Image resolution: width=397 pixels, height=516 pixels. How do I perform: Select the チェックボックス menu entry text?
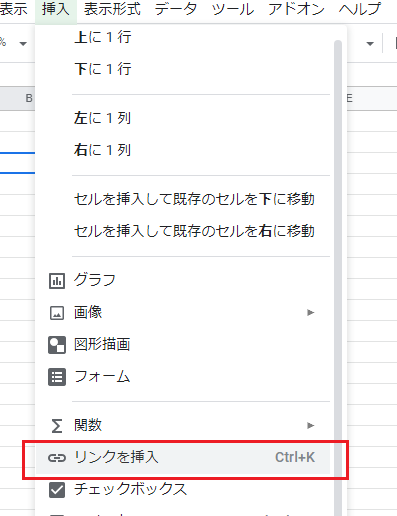click(x=130, y=489)
